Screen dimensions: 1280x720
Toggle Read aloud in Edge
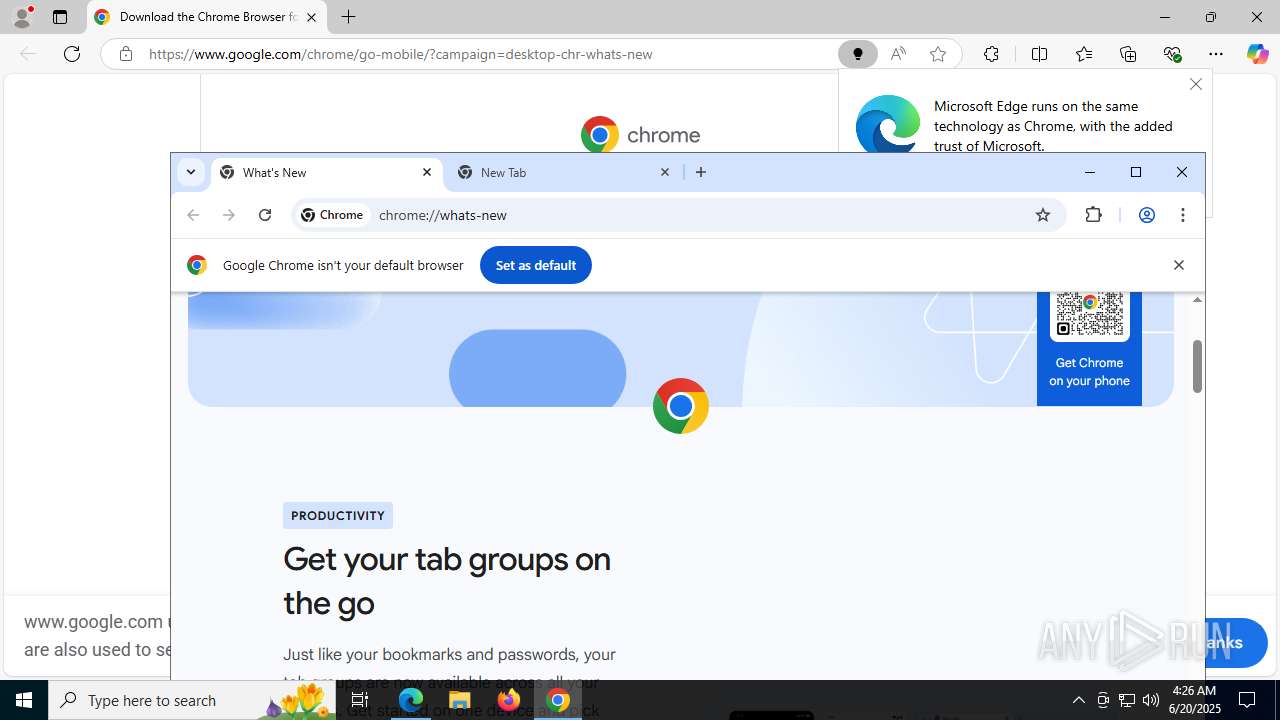[898, 54]
